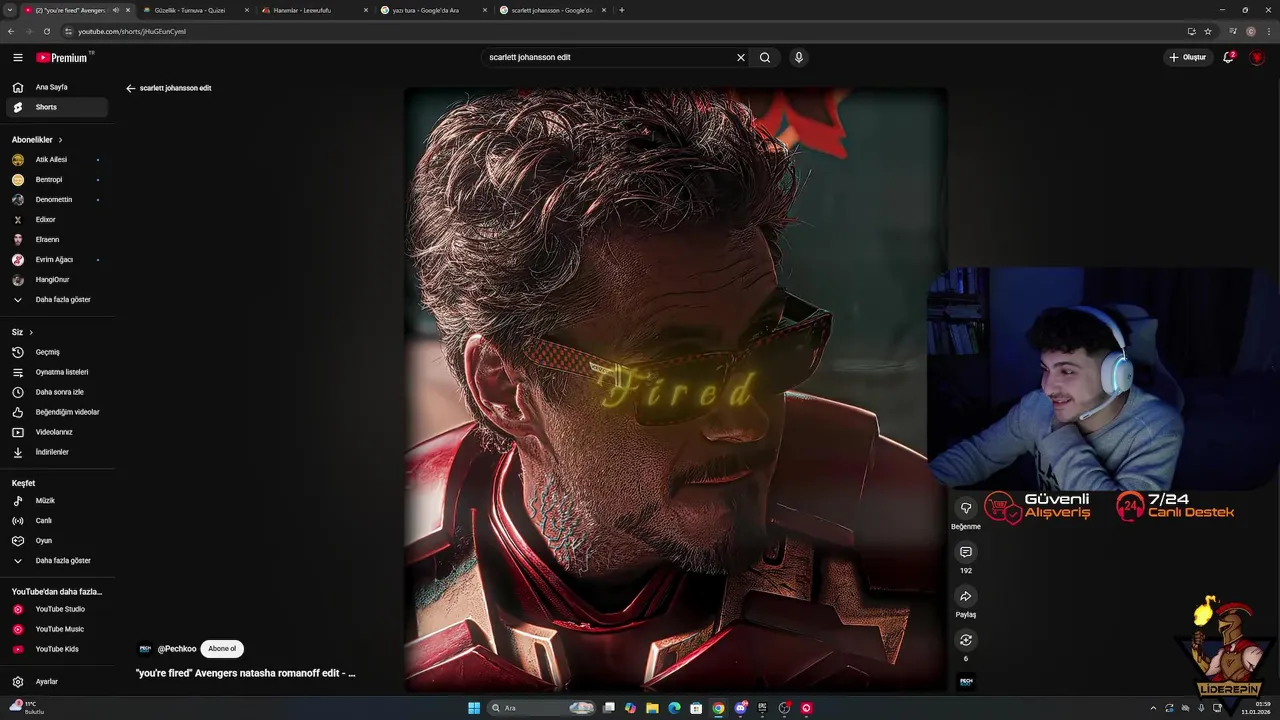This screenshot has width=1280, height=720.
Task: Open the @Pechkoo channel avatar
Action: 145,649
